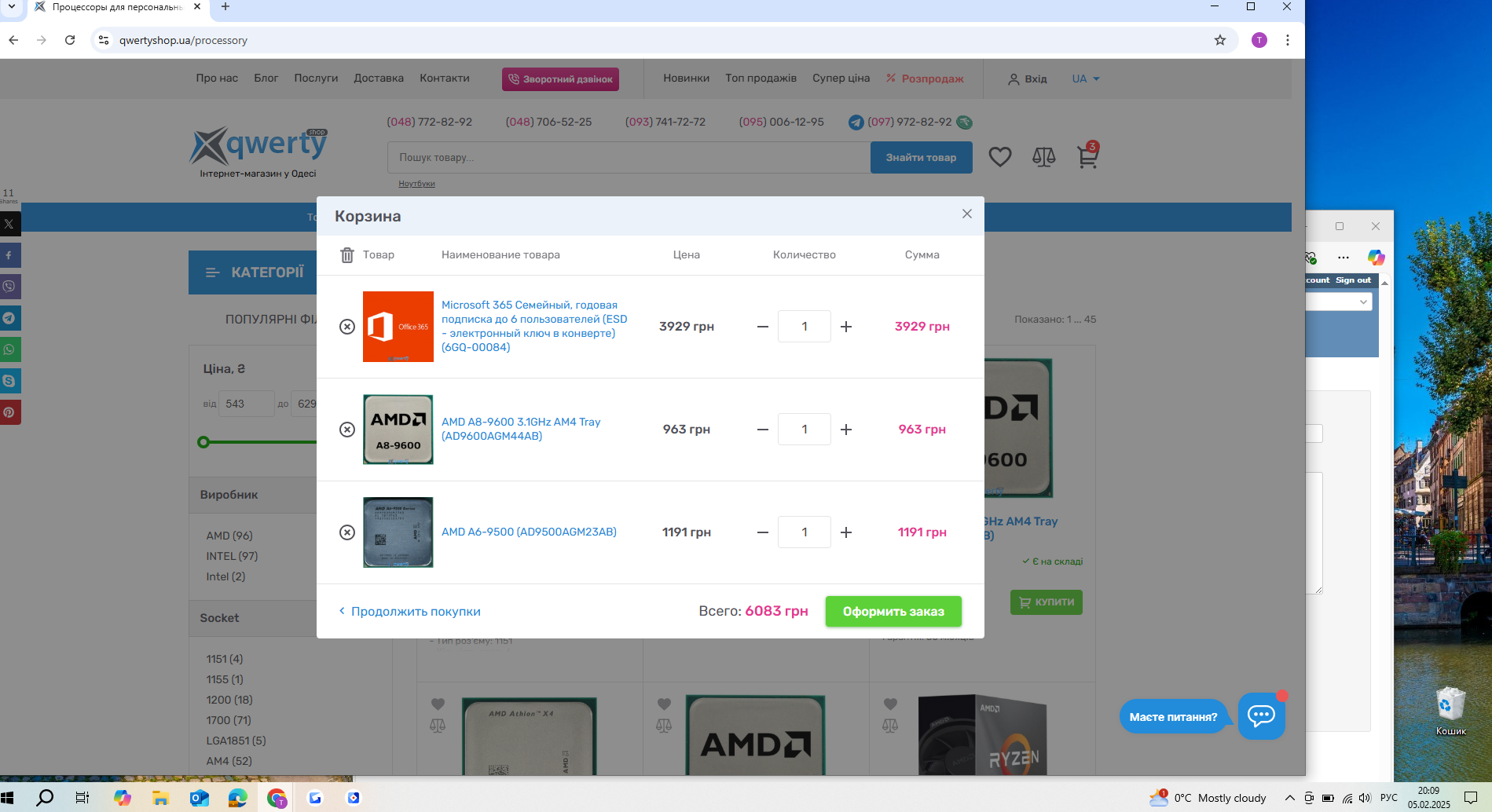
Task: Click the price slider handle under Ціна
Action: pos(203,442)
